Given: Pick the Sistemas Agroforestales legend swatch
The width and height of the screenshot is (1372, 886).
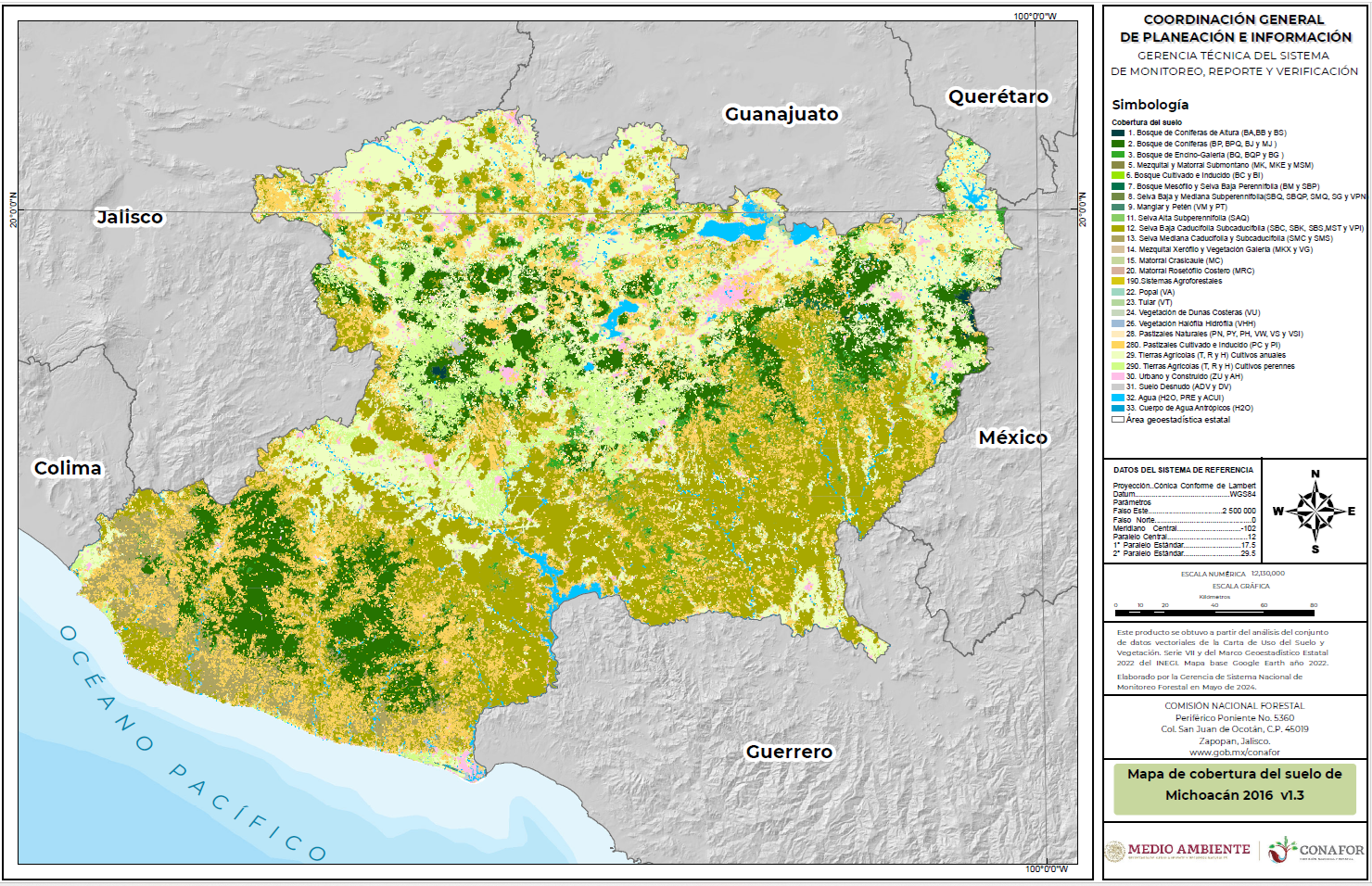Looking at the screenshot, I should (x=1118, y=281).
